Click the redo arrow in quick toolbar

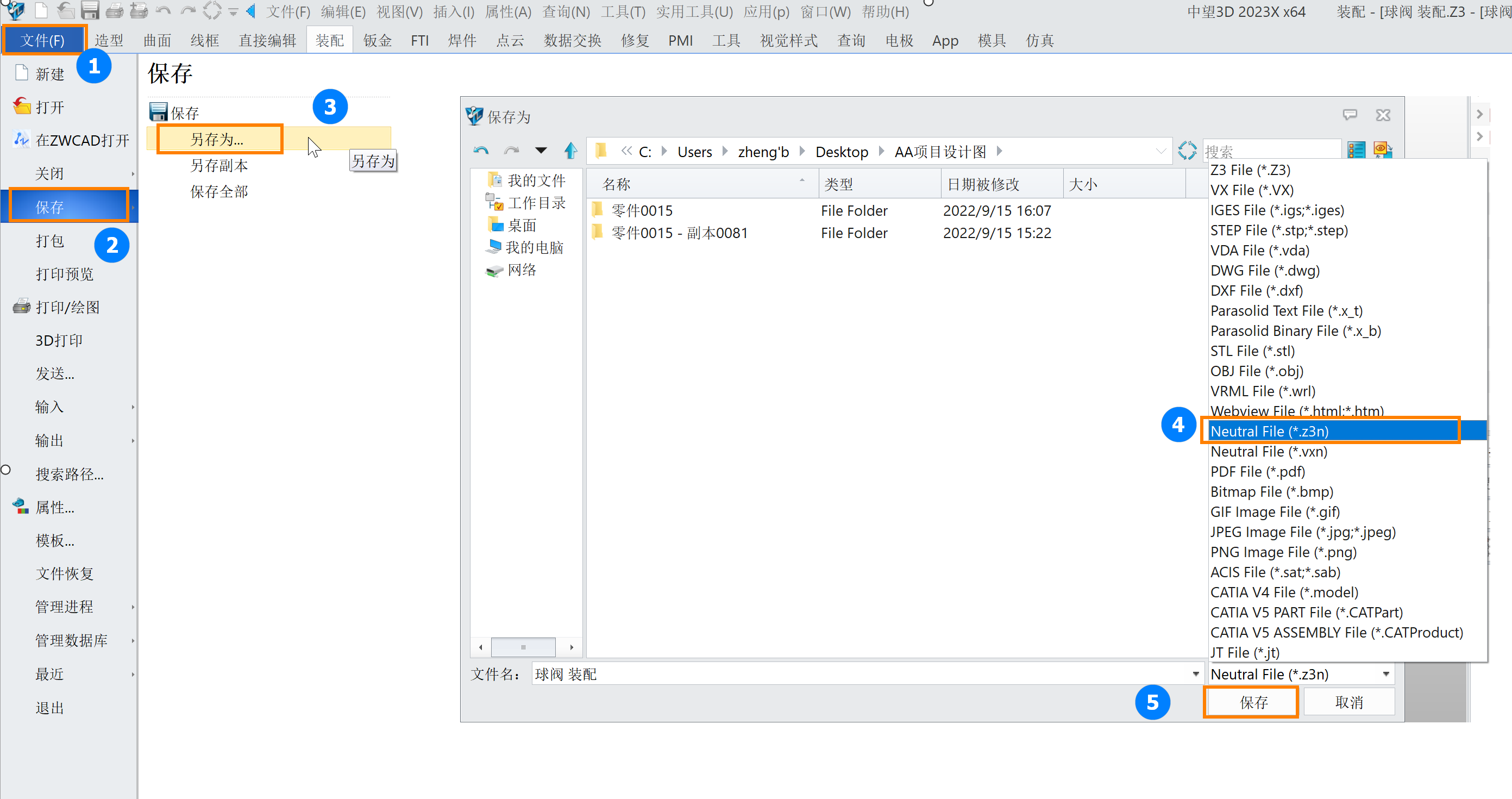pos(188,10)
